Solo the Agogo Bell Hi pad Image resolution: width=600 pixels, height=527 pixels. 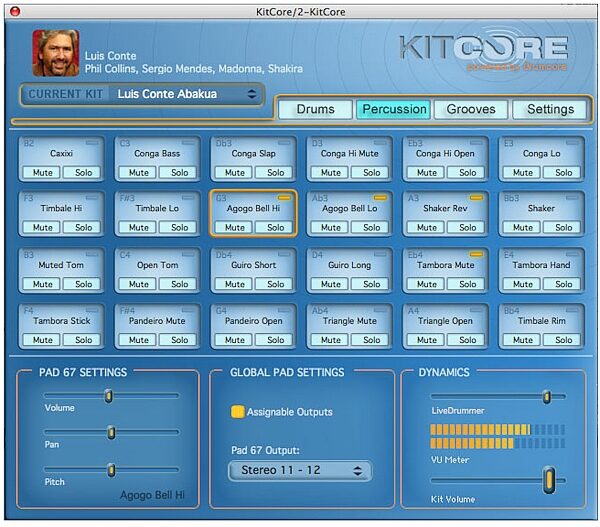click(x=275, y=227)
